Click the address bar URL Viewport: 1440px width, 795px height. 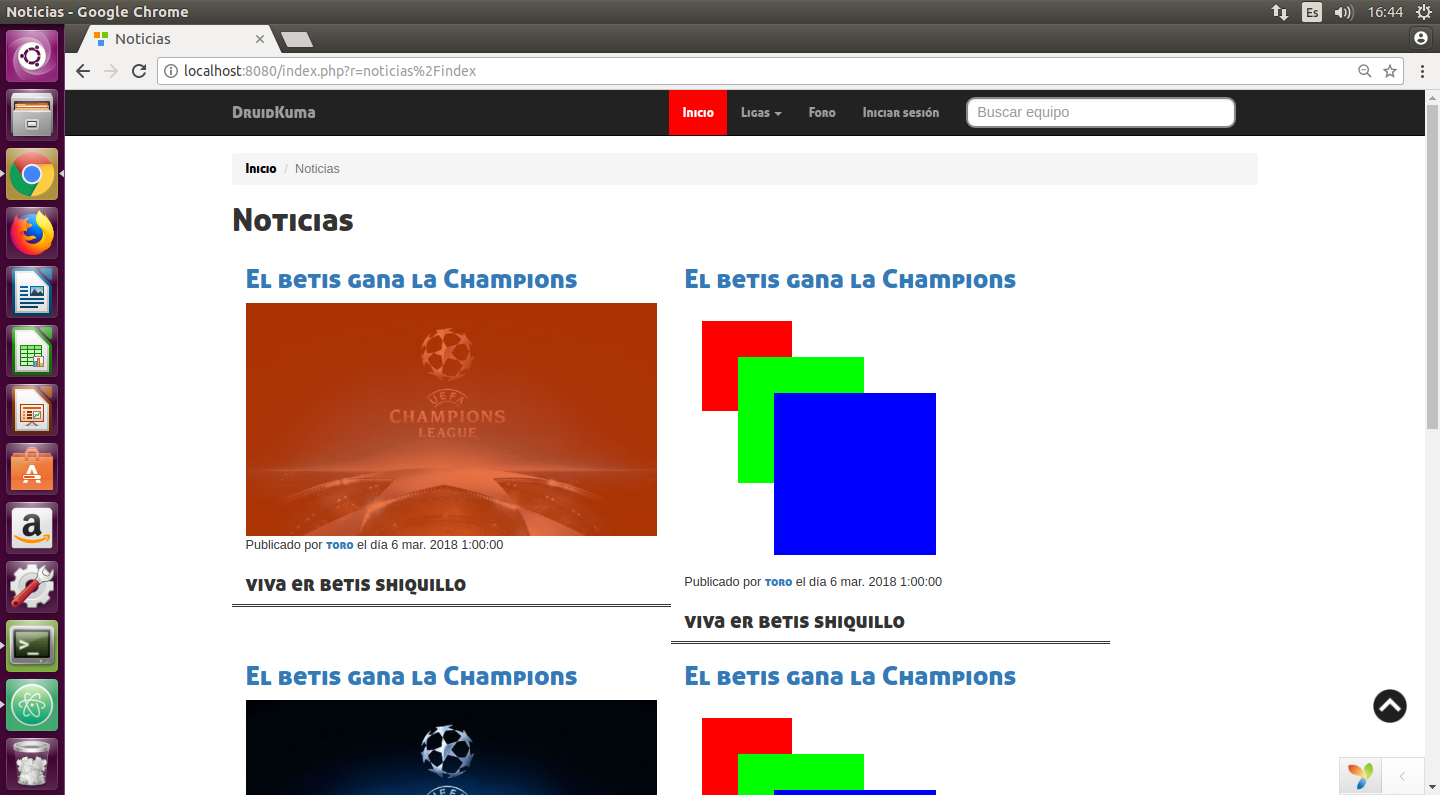[x=330, y=71]
